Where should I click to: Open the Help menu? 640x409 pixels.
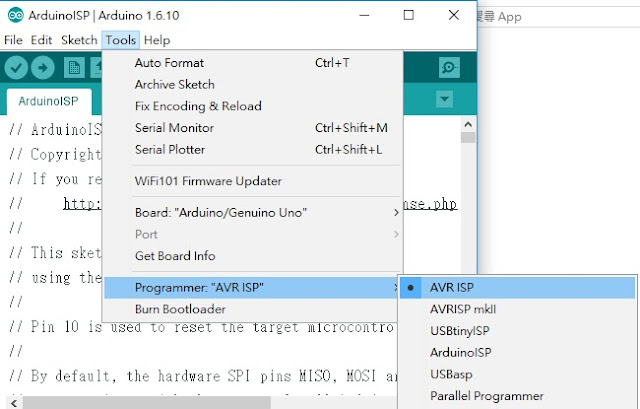point(157,40)
